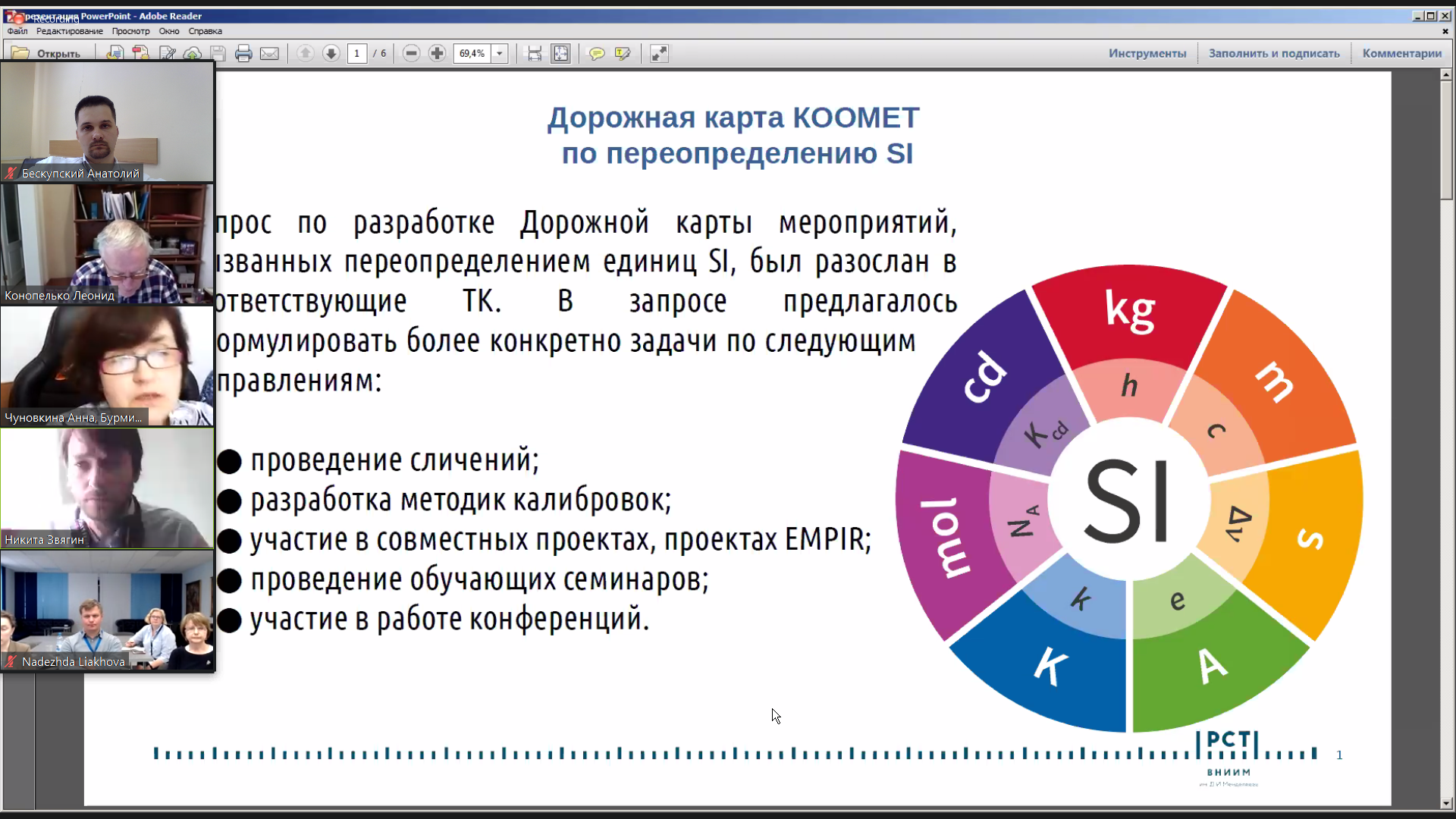Go to next page arrow
1456x819 pixels.
click(x=331, y=53)
